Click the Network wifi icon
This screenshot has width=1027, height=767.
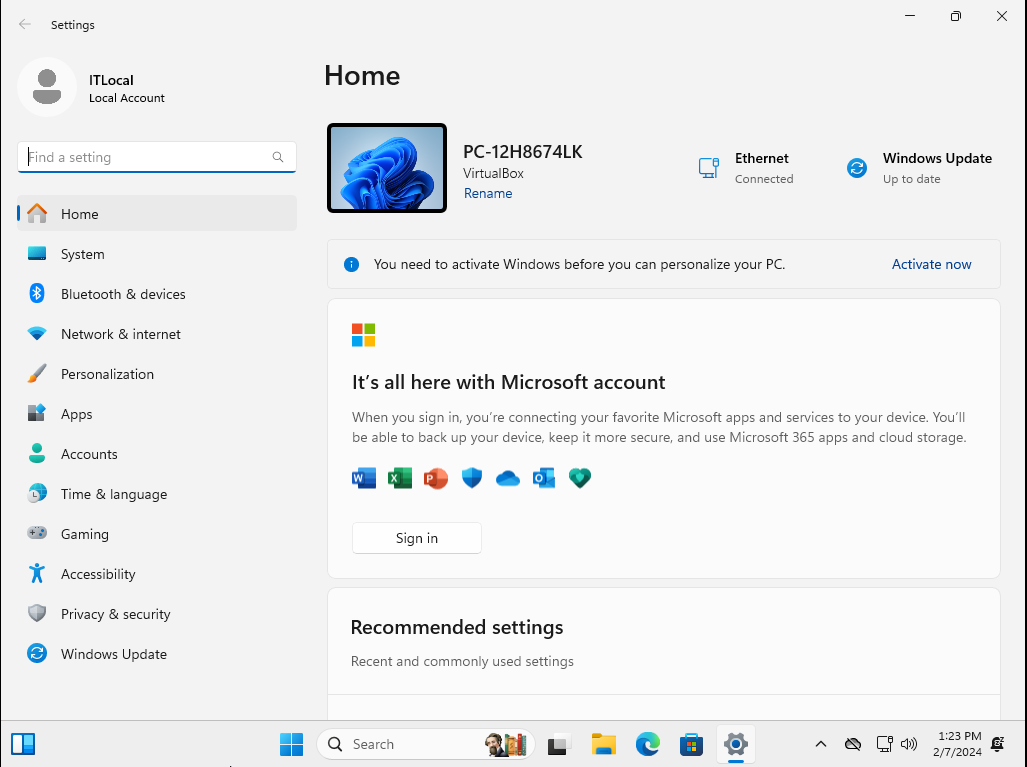pyautogui.click(x=37, y=333)
